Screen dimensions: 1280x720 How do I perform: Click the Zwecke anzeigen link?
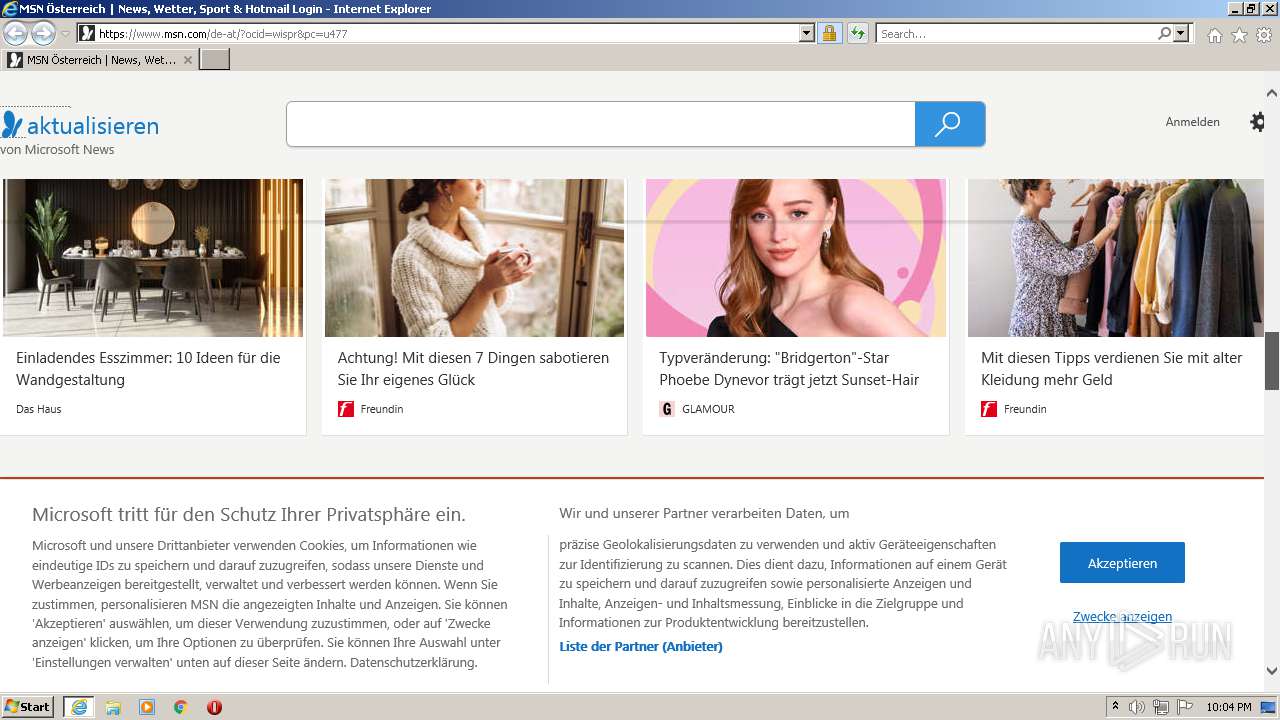pyautogui.click(x=1122, y=617)
